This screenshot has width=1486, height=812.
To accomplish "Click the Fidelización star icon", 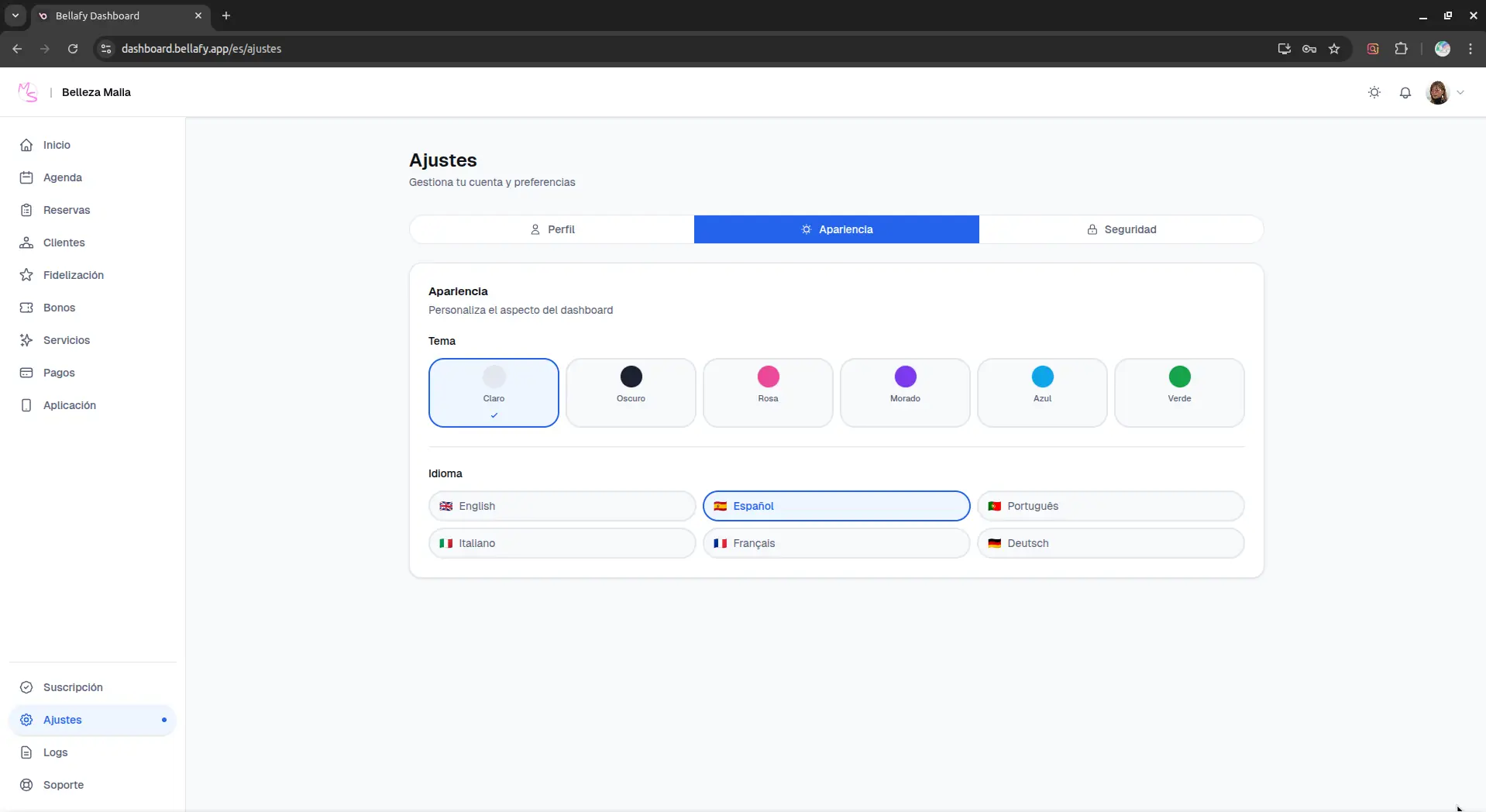I will [26, 274].
